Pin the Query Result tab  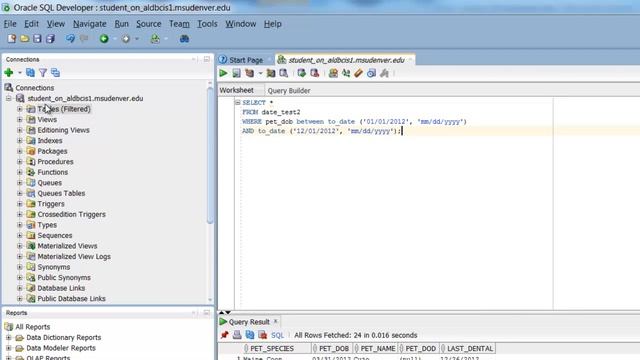(x=224, y=335)
